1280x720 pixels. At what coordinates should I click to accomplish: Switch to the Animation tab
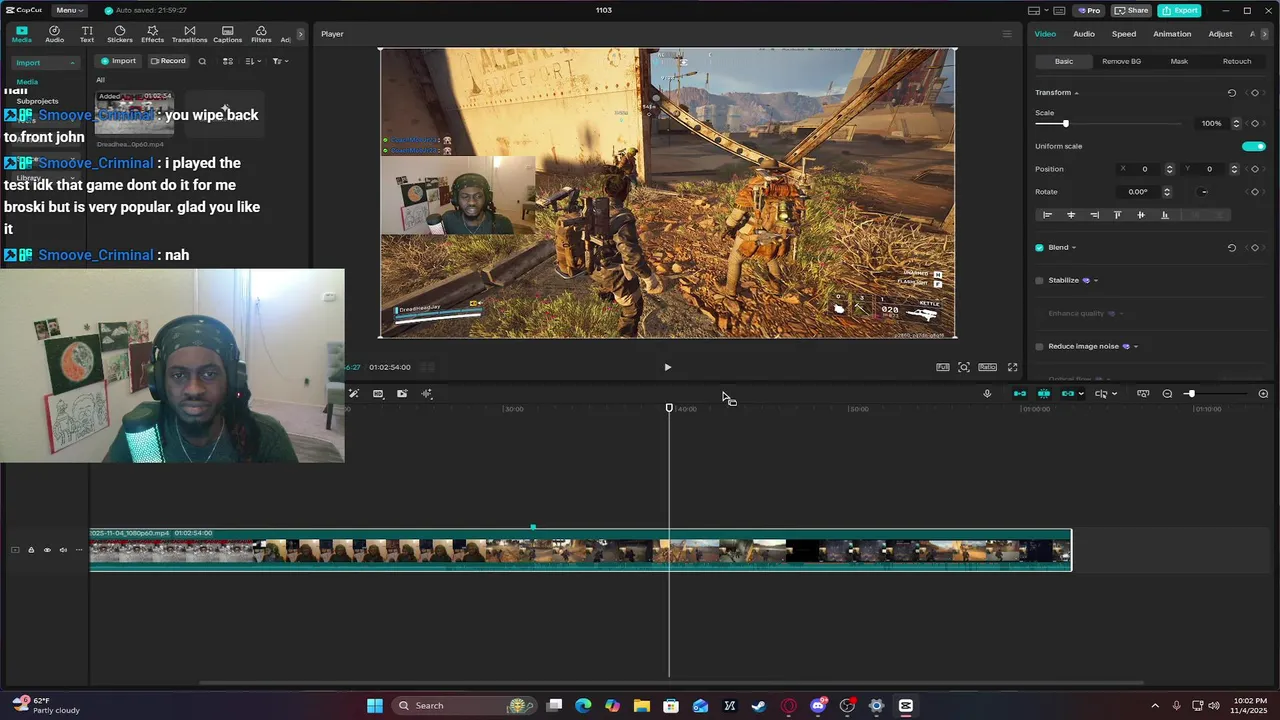coord(1172,34)
